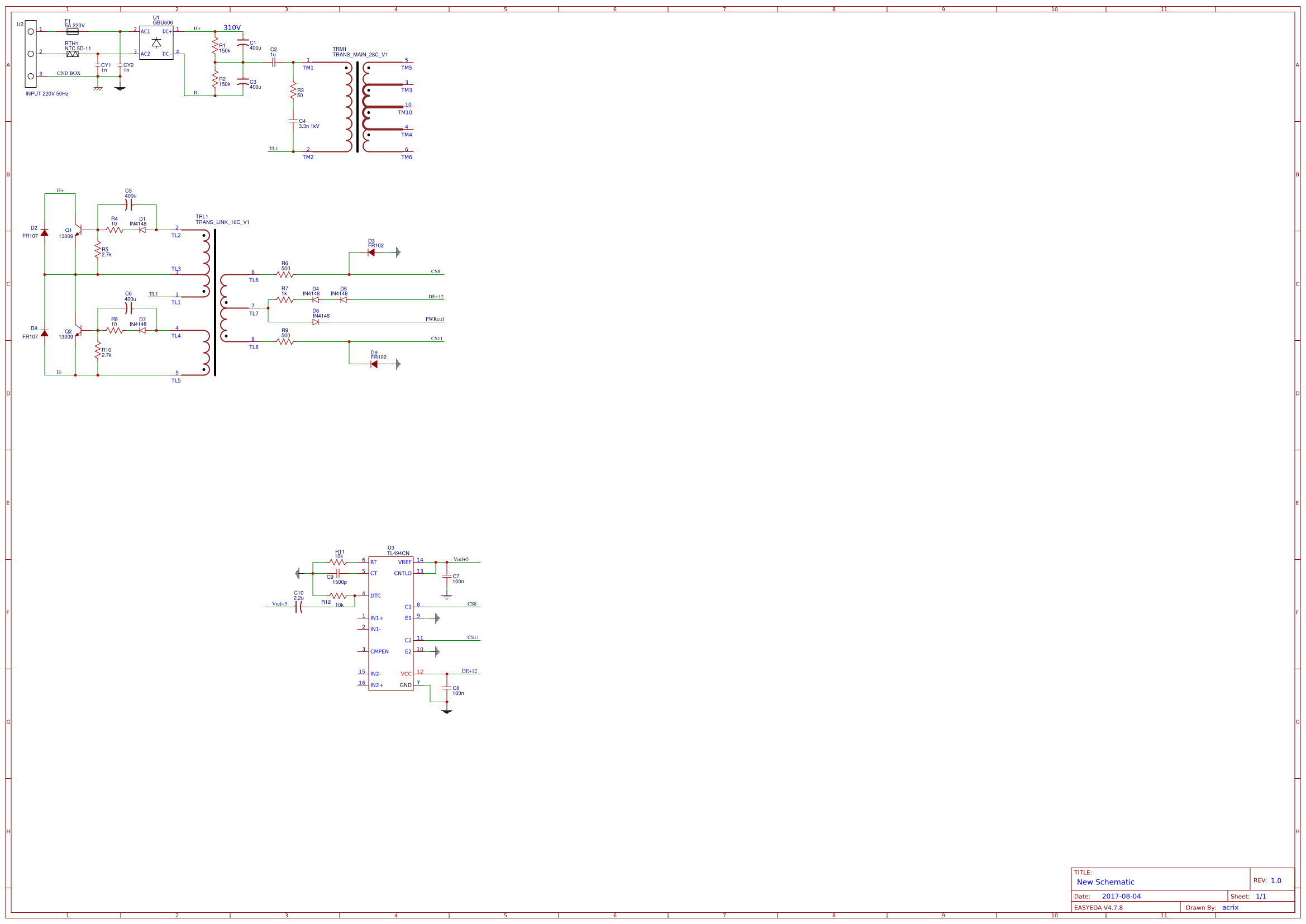Click the 310V net label
This screenshot has width=1306, height=924.
coord(232,27)
